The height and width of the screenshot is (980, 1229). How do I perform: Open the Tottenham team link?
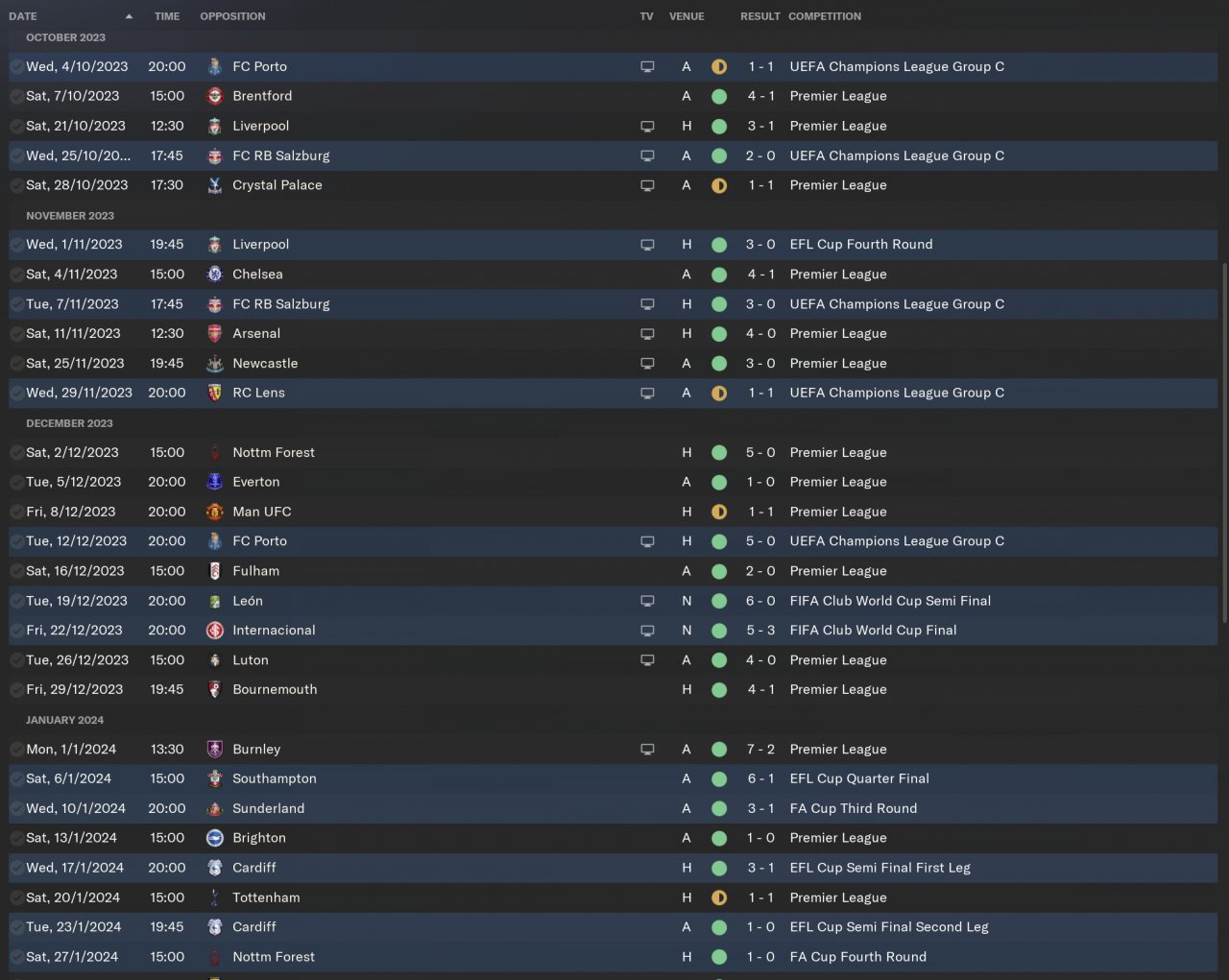[x=266, y=897]
